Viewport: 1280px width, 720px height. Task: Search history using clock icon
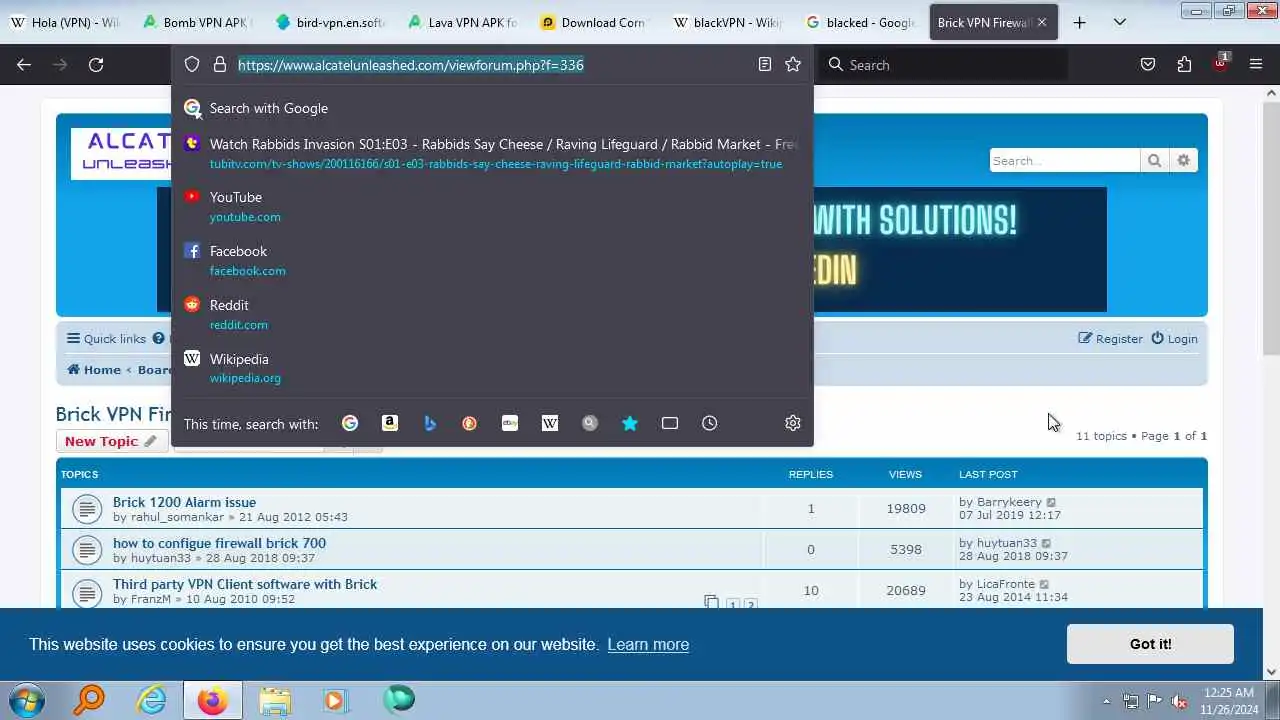pos(710,424)
